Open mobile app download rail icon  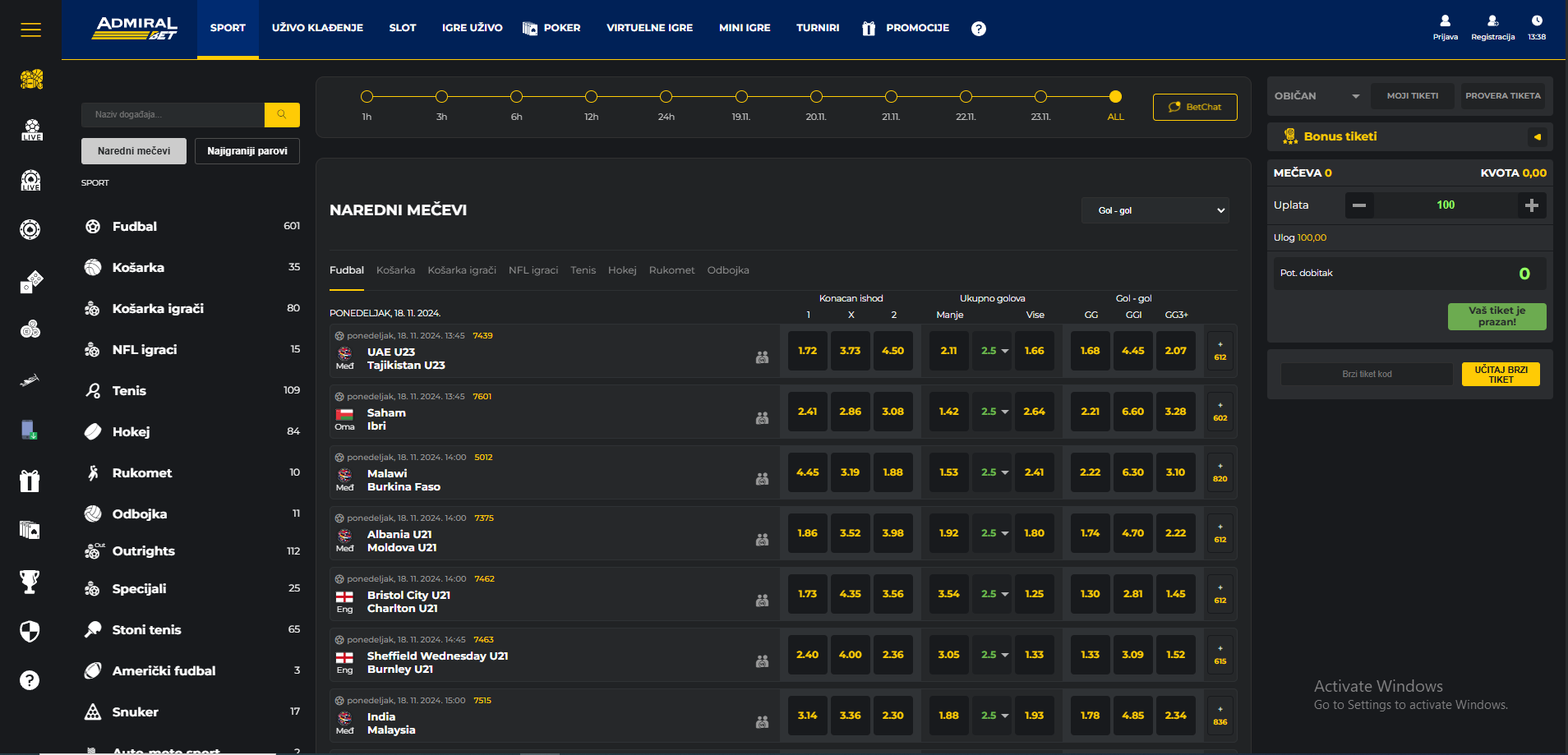pyautogui.click(x=30, y=430)
